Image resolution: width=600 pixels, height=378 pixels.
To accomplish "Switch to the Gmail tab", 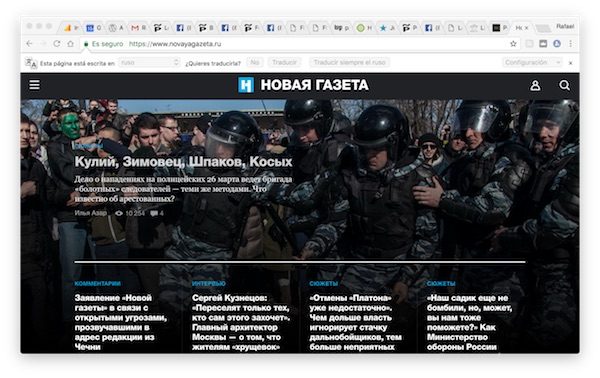I will pos(139,28).
